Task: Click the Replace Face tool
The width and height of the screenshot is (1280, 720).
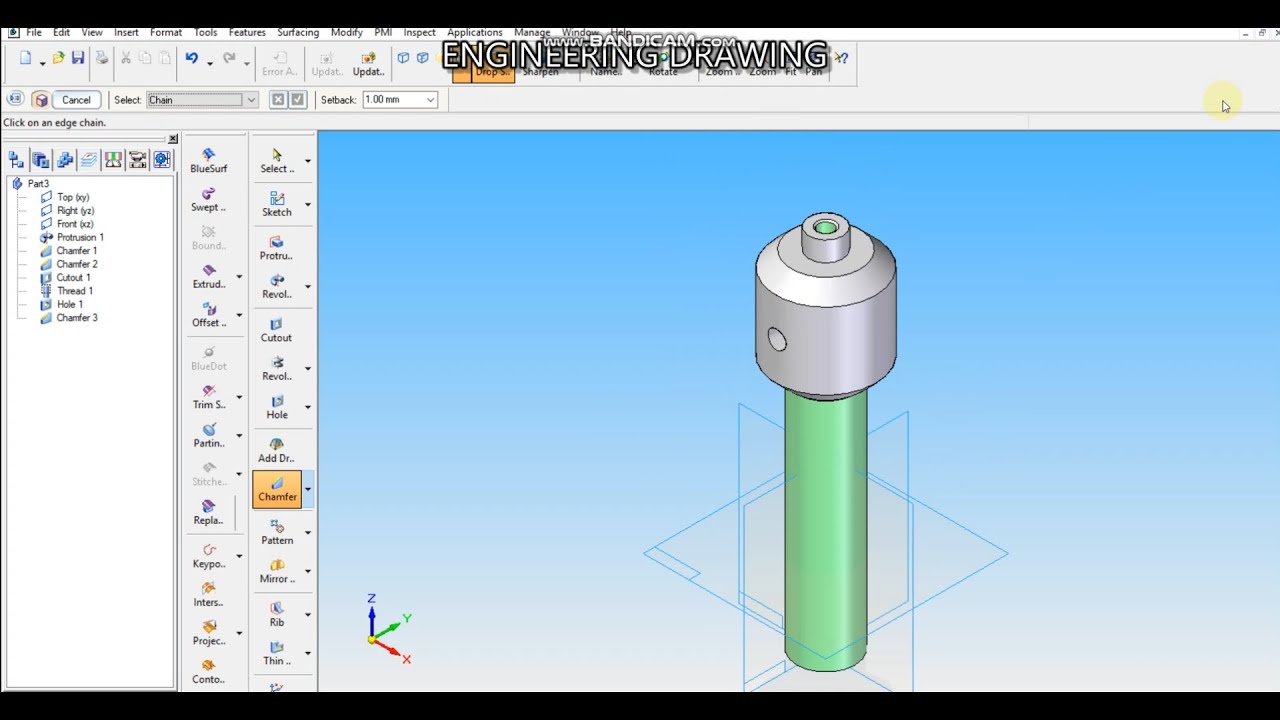Action: coord(209,512)
